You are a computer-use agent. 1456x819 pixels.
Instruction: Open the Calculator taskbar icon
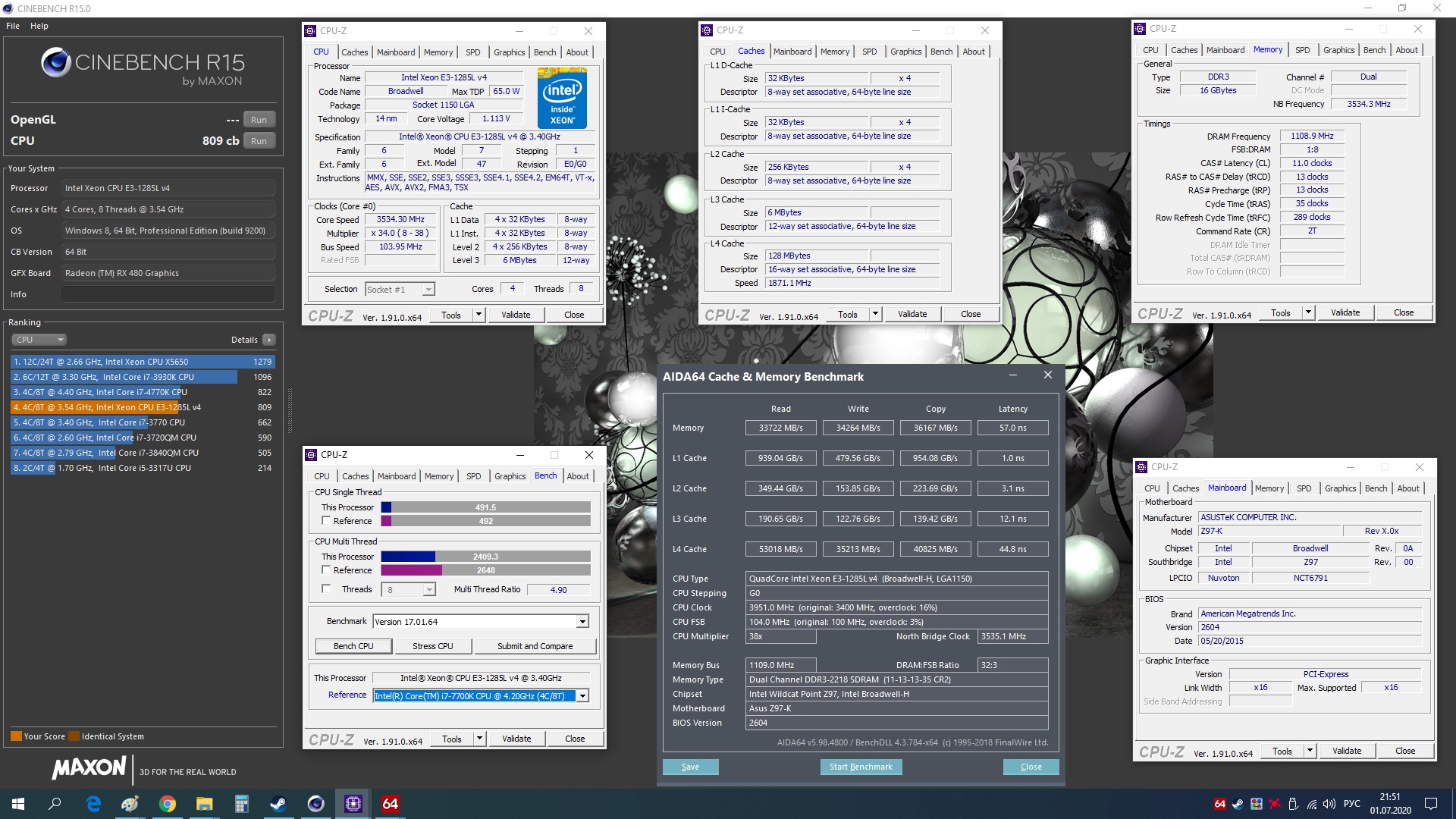click(242, 804)
